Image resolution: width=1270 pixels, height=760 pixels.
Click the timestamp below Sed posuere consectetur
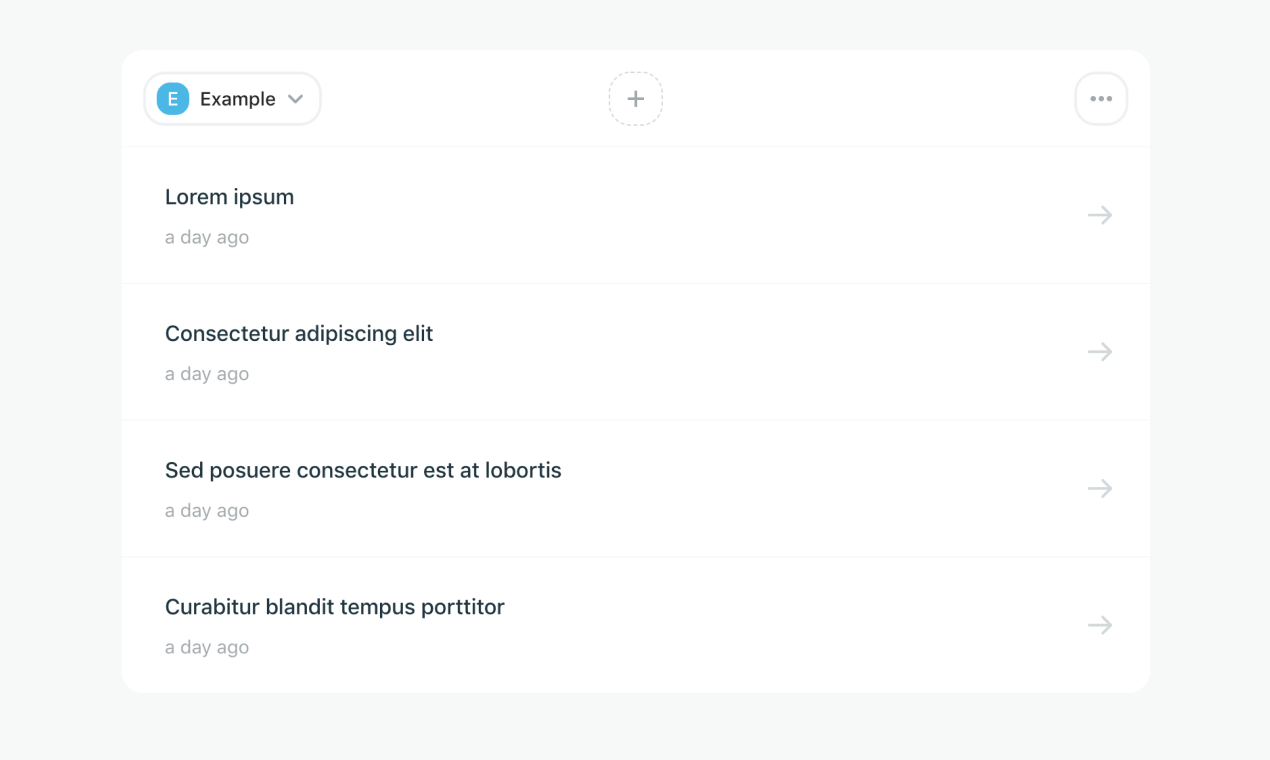[207, 511]
